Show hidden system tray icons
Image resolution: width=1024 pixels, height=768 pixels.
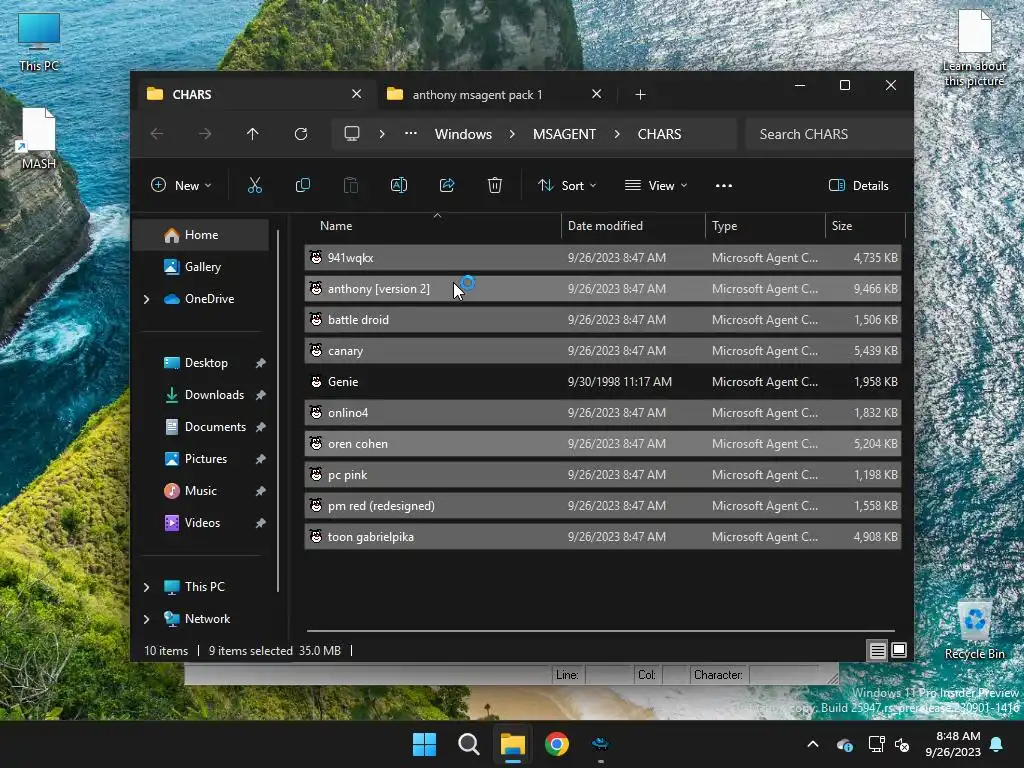click(x=812, y=744)
